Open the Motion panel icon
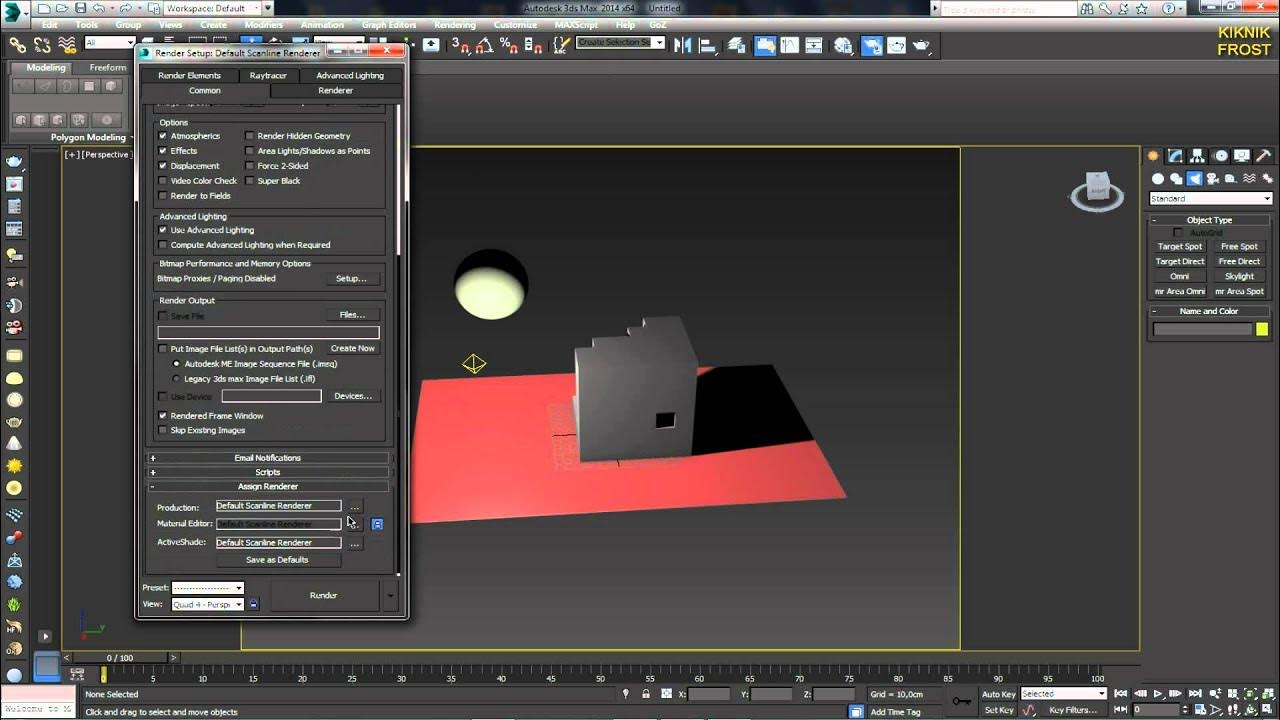1280x720 pixels. pos(1221,156)
